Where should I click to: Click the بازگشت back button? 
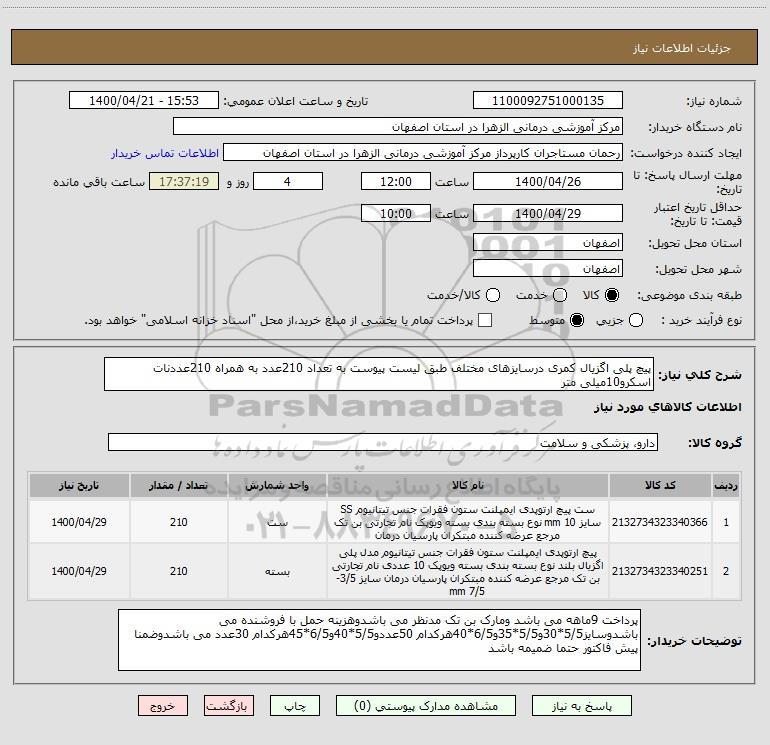pos(229,706)
